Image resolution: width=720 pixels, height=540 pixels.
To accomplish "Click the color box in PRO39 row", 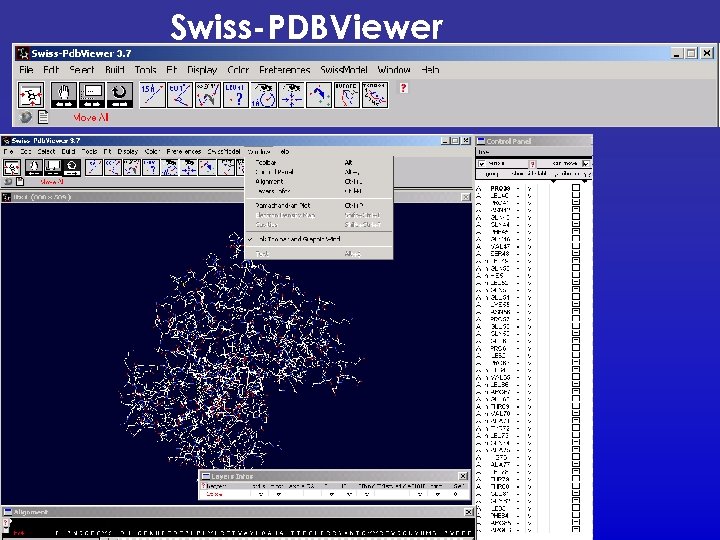I will click(576, 188).
